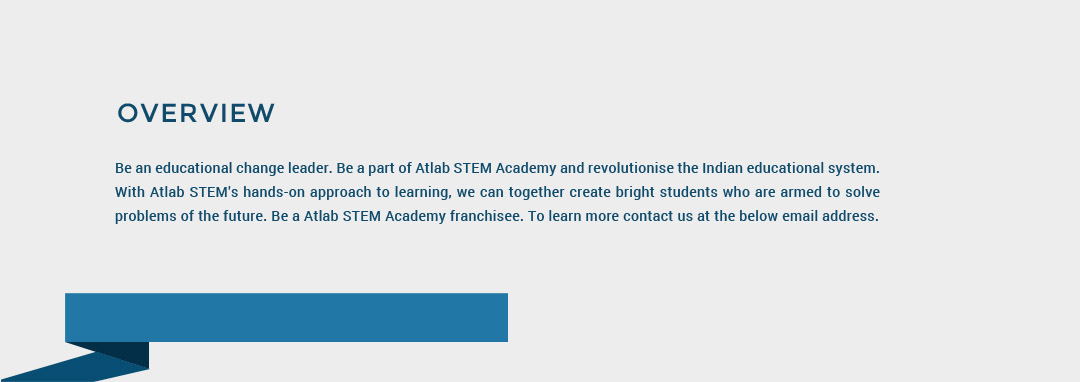This screenshot has height=382, width=1080.
Task: Click the words "With Atlab STEM's"
Action: [x=176, y=192]
